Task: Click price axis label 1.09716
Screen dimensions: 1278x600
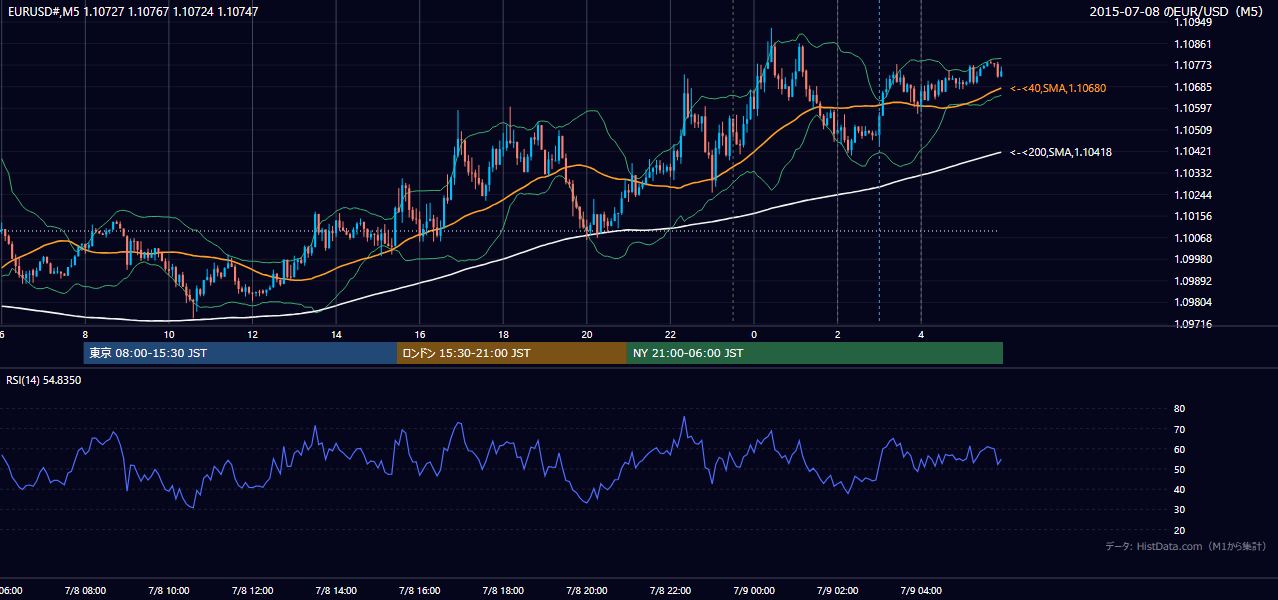Action: (1192, 324)
